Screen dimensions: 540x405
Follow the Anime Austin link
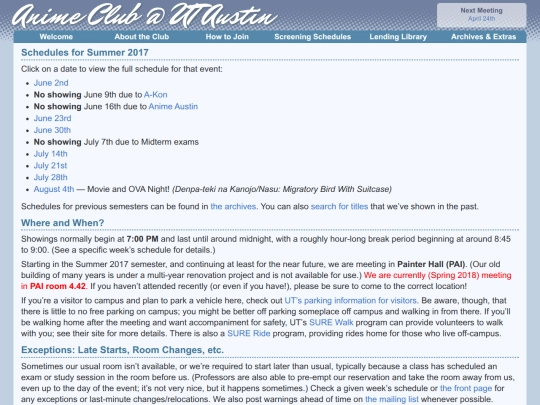click(x=173, y=106)
